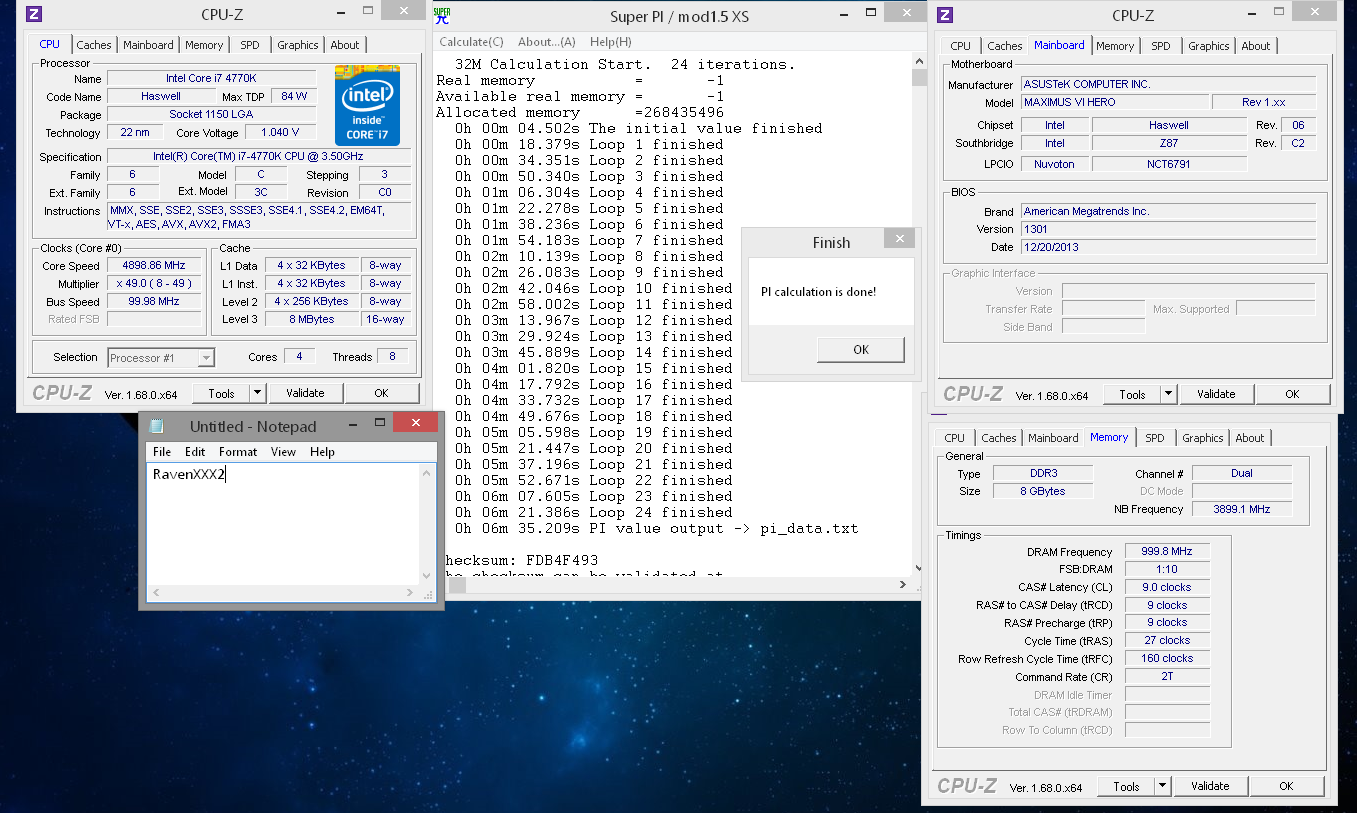The width and height of the screenshot is (1357, 813).
Task: Click the CAS# Latency value 9.0 clocks
Action: point(1167,587)
